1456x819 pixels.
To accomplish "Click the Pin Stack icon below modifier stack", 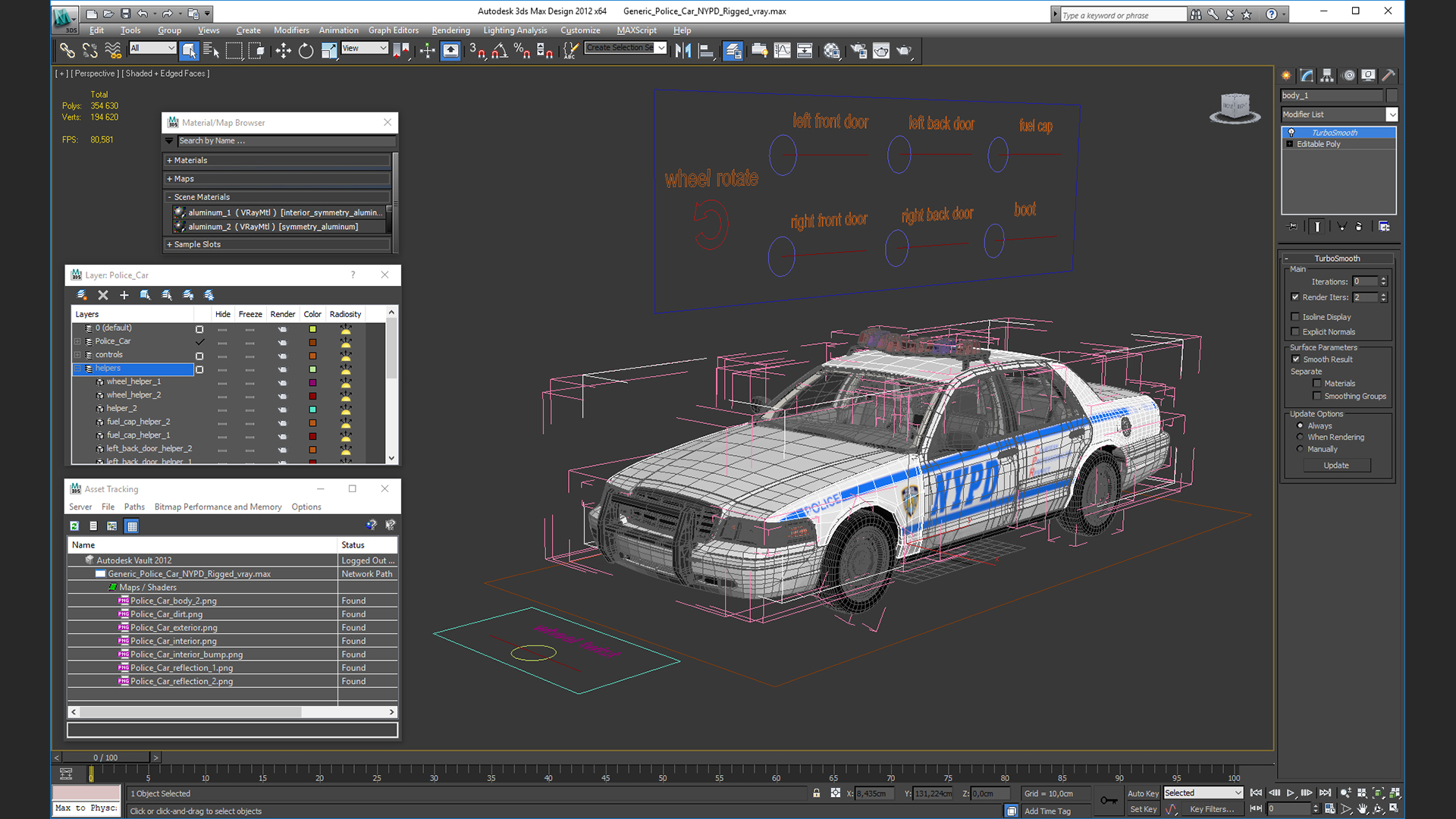I will tap(1293, 226).
